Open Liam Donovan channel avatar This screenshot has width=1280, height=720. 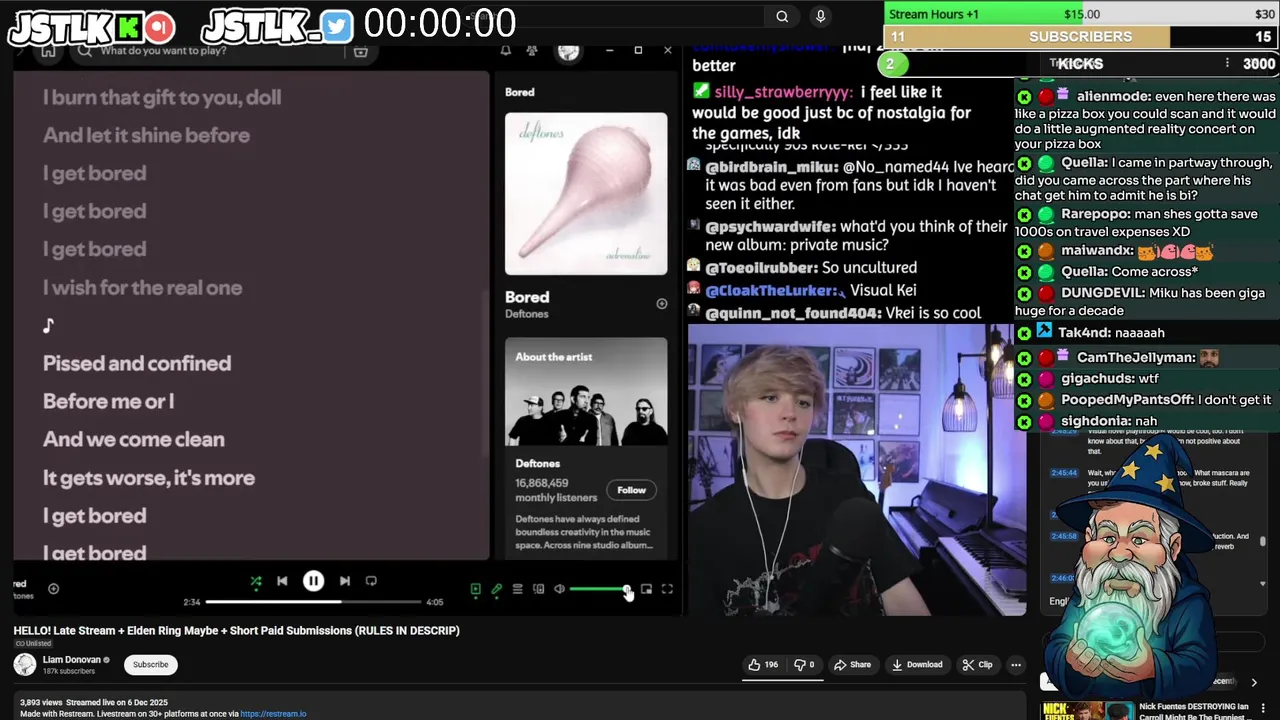(x=25, y=665)
